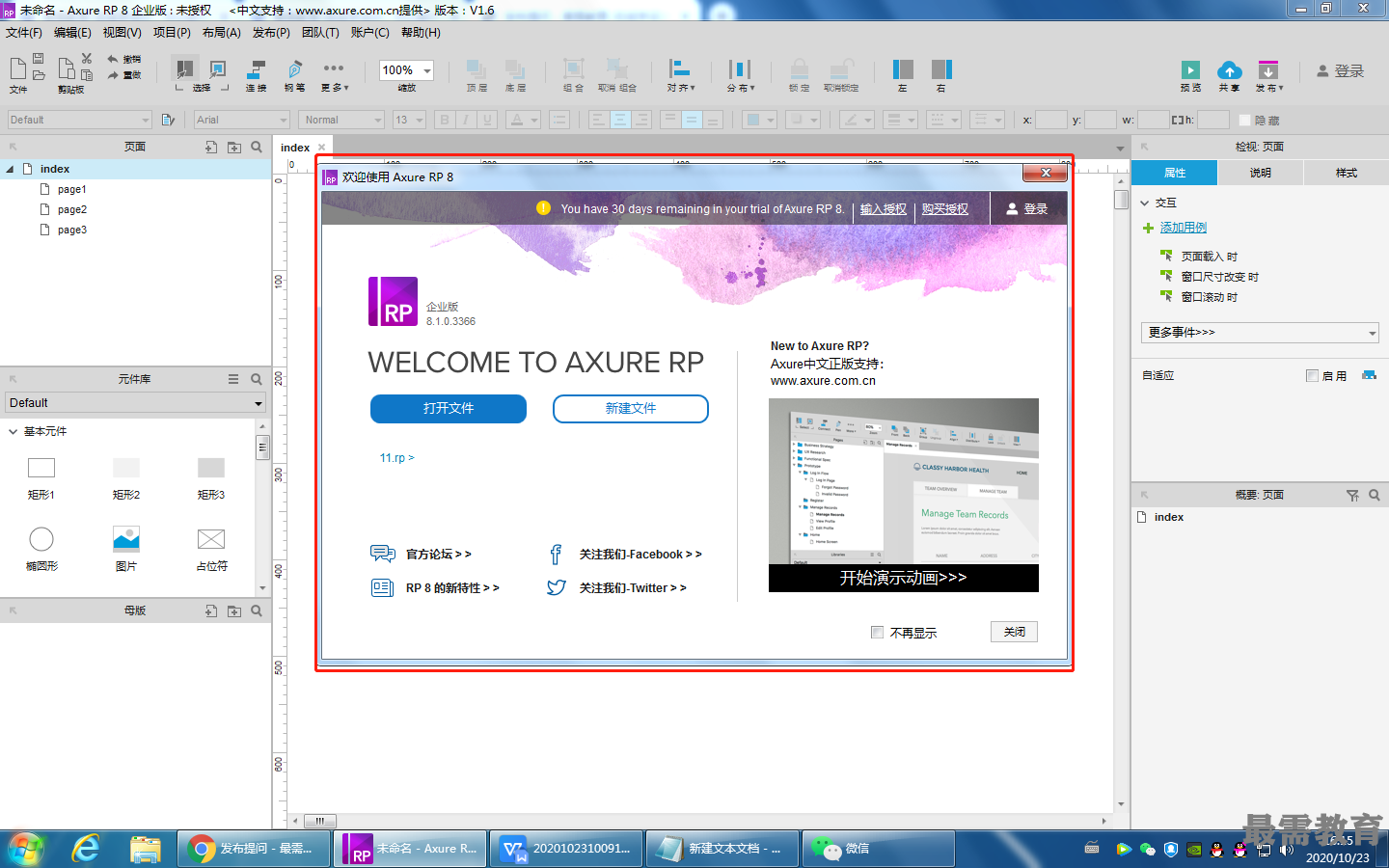The width and height of the screenshot is (1389, 868).
Task: Open the widget library menu (hamburger) icon
Action: point(233,379)
